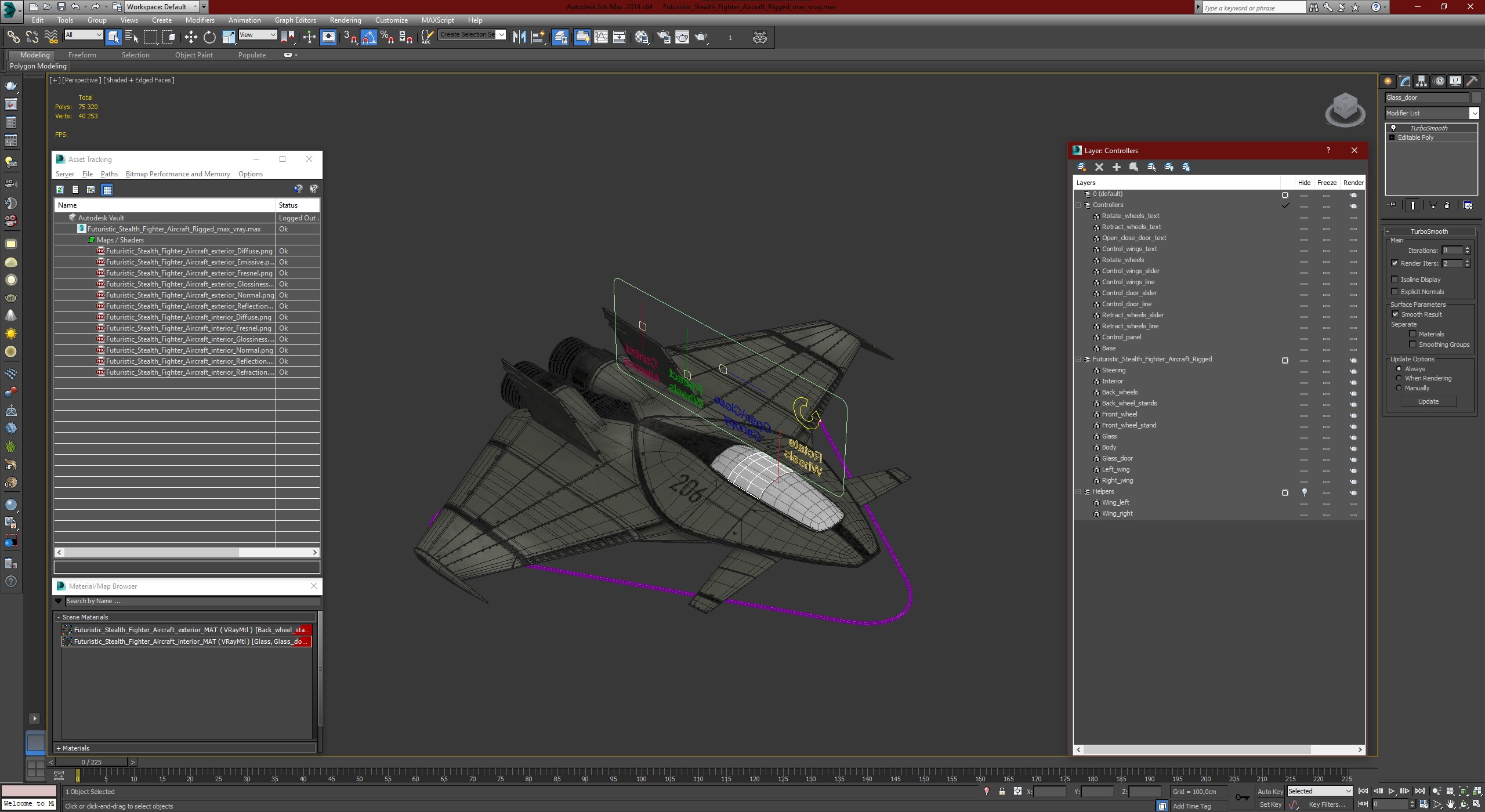Refresh Asset Tracking list icon
Viewport: 1485px width, 812px height.
60,189
